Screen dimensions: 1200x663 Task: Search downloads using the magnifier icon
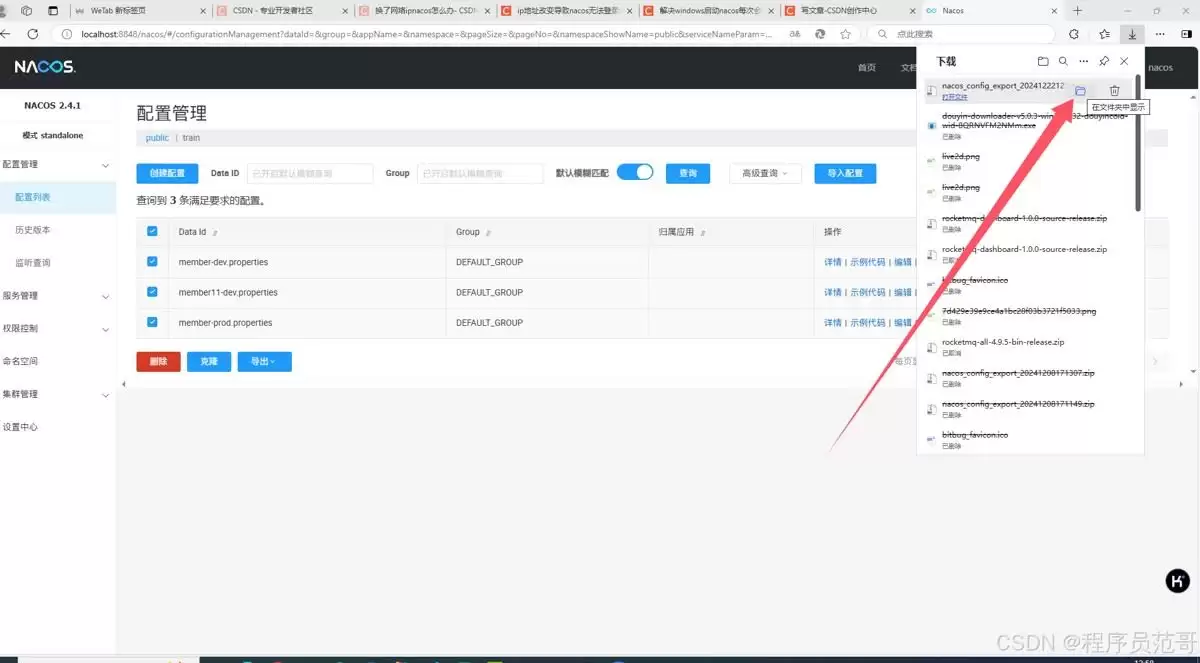(1063, 62)
